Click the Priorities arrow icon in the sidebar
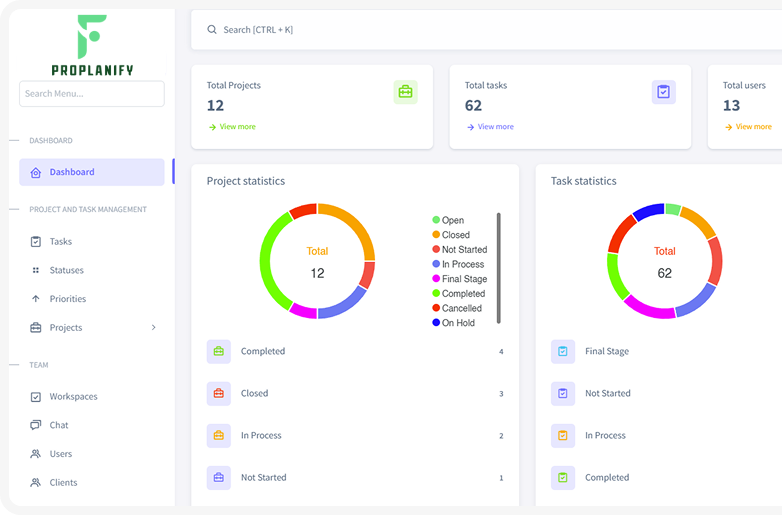Image resolution: width=782 pixels, height=515 pixels. pyautogui.click(x=36, y=299)
